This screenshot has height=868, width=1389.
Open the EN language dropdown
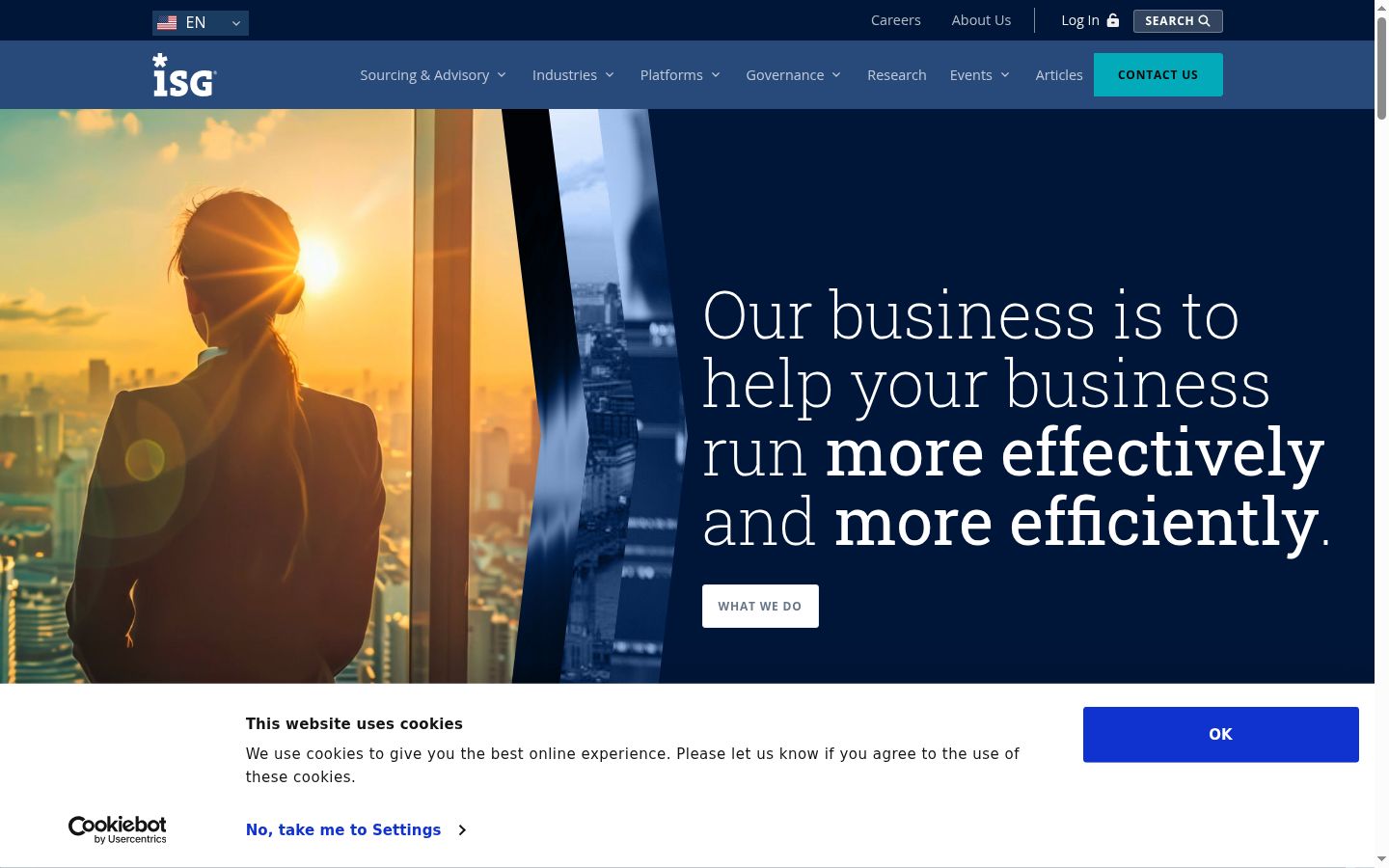tap(201, 22)
